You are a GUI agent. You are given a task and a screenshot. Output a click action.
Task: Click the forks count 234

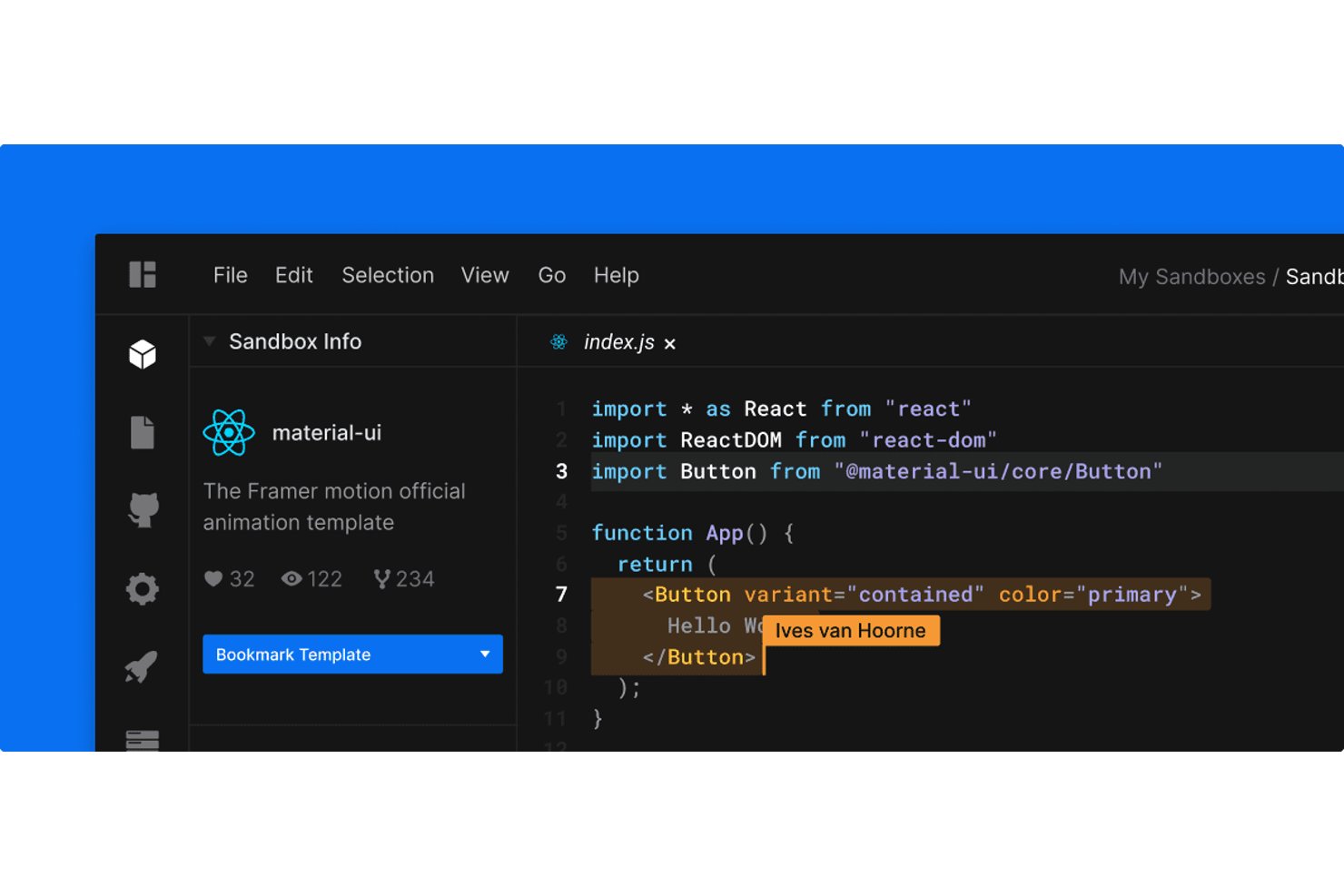coord(415,579)
